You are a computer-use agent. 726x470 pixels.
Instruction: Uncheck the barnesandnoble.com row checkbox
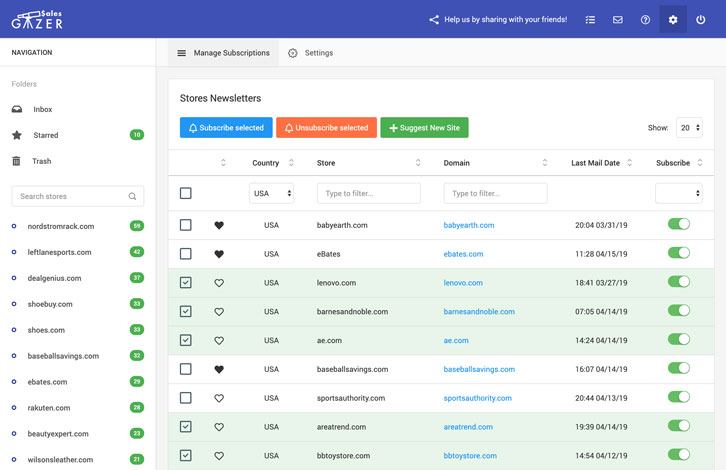tap(186, 311)
